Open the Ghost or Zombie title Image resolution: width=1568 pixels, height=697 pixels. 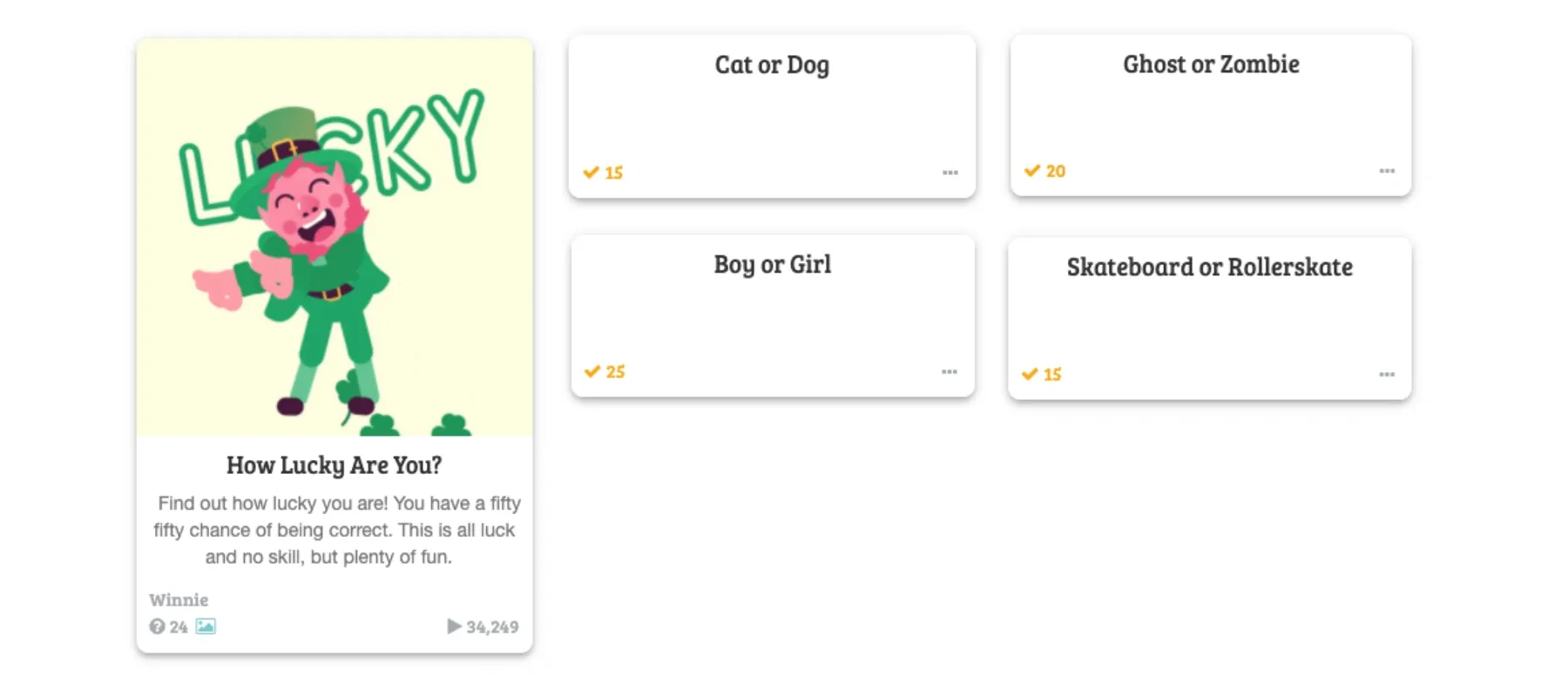tap(1211, 64)
